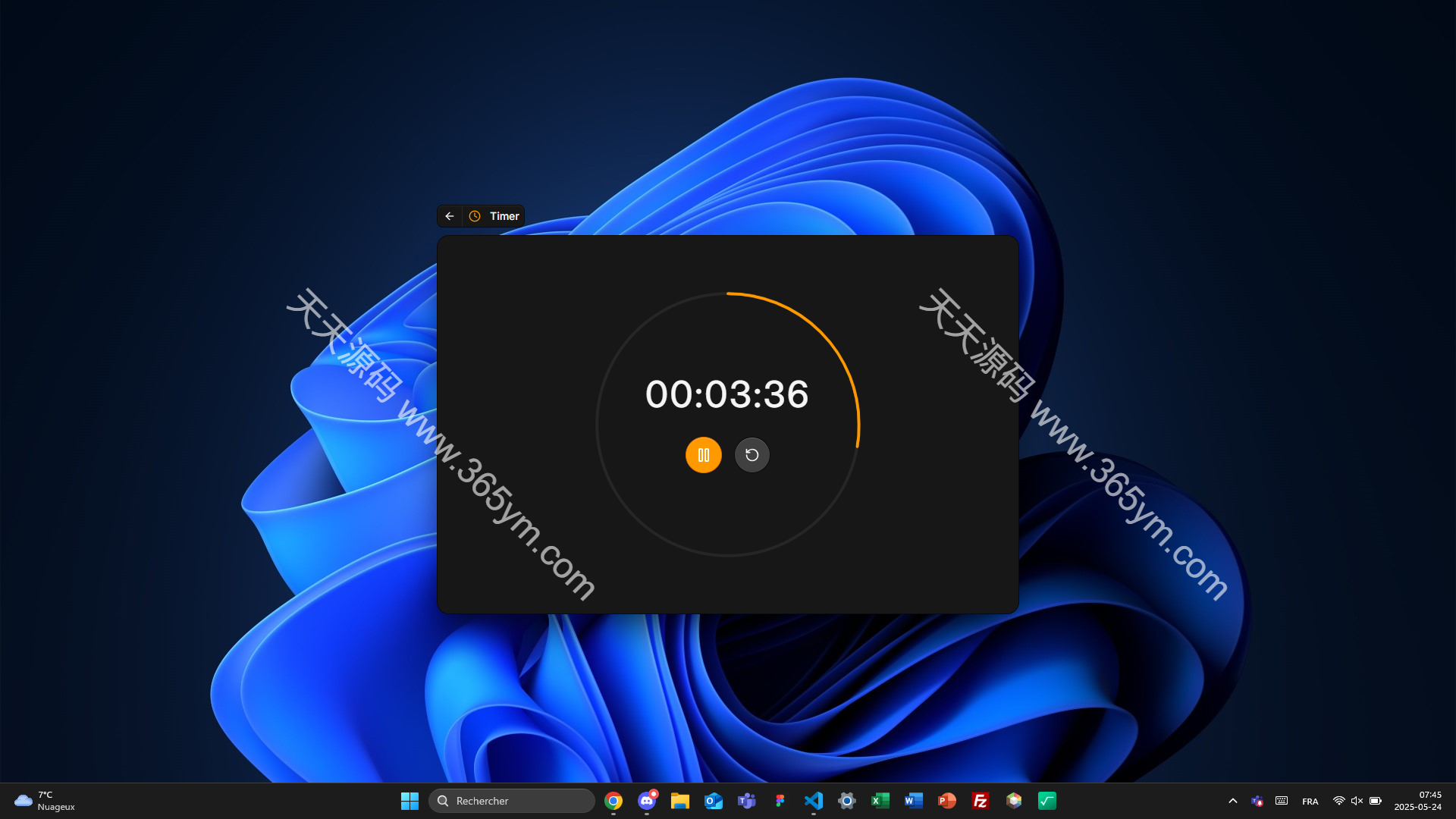Image resolution: width=1456 pixels, height=819 pixels.
Task: Click the back arrow above the timer
Action: [449, 215]
